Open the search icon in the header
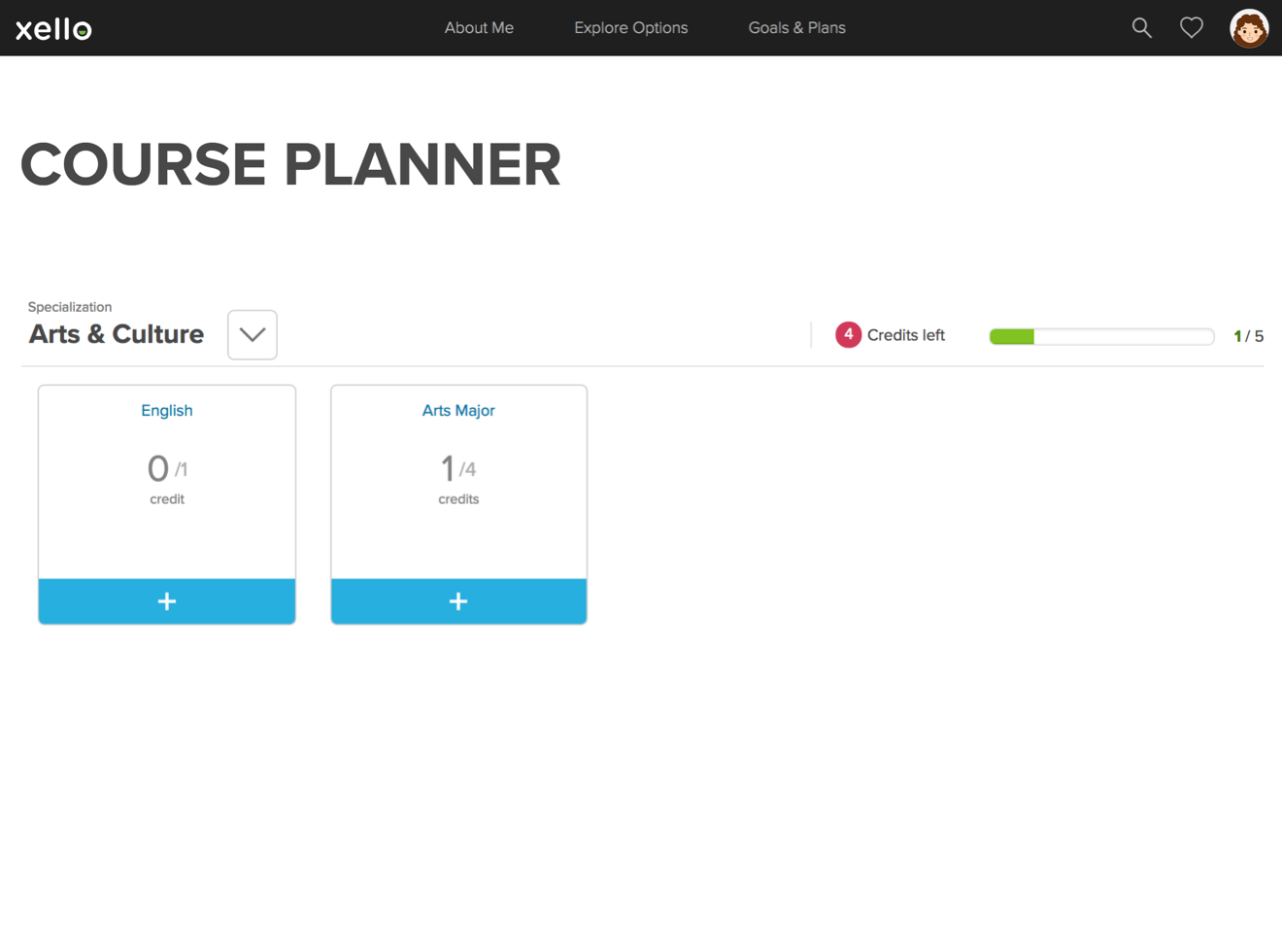The height and width of the screenshot is (952, 1282). coord(1141,27)
